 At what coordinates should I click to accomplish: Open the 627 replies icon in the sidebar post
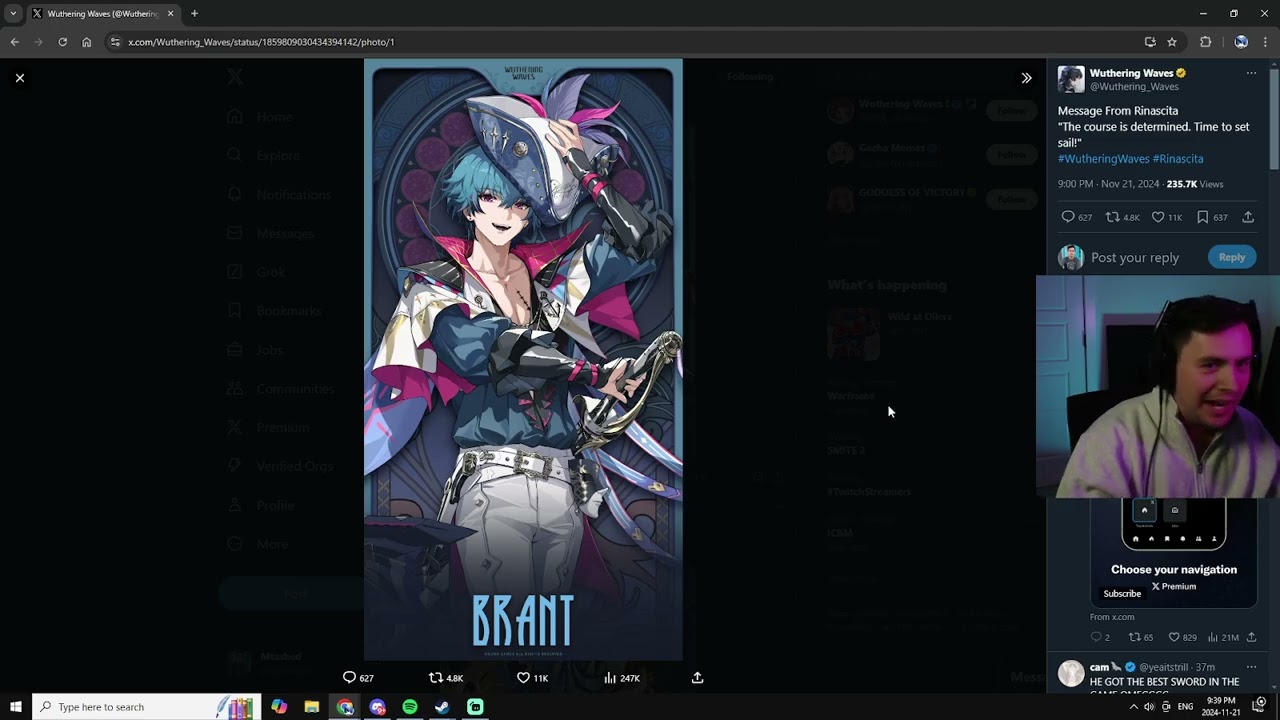(1077, 217)
